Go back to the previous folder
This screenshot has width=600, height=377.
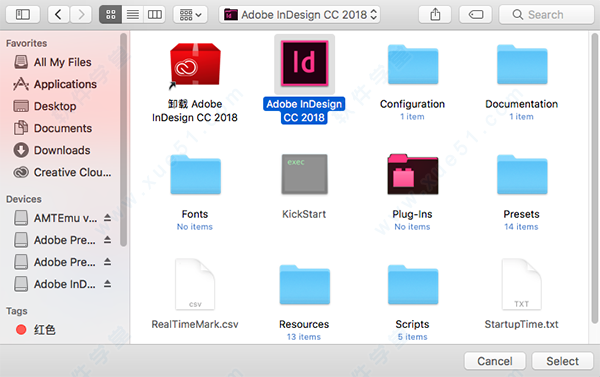click(59, 15)
